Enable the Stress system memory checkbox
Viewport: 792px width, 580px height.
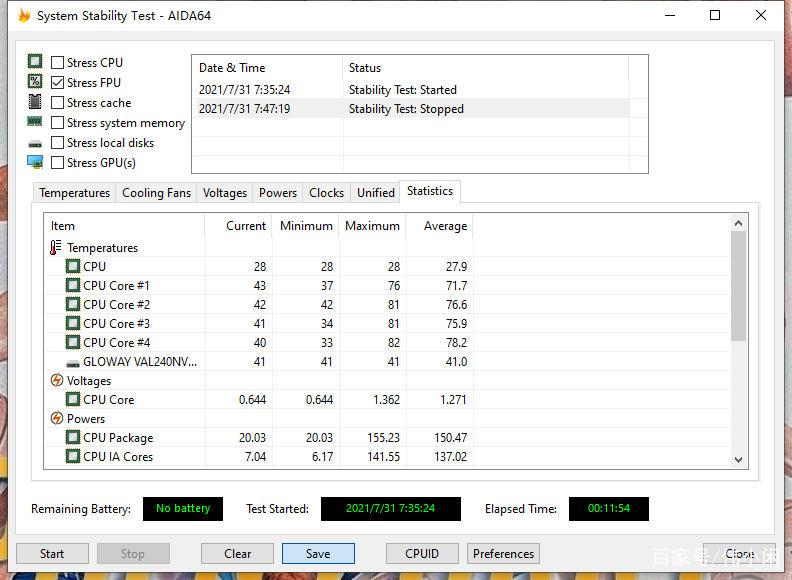[x=58, y=122]
